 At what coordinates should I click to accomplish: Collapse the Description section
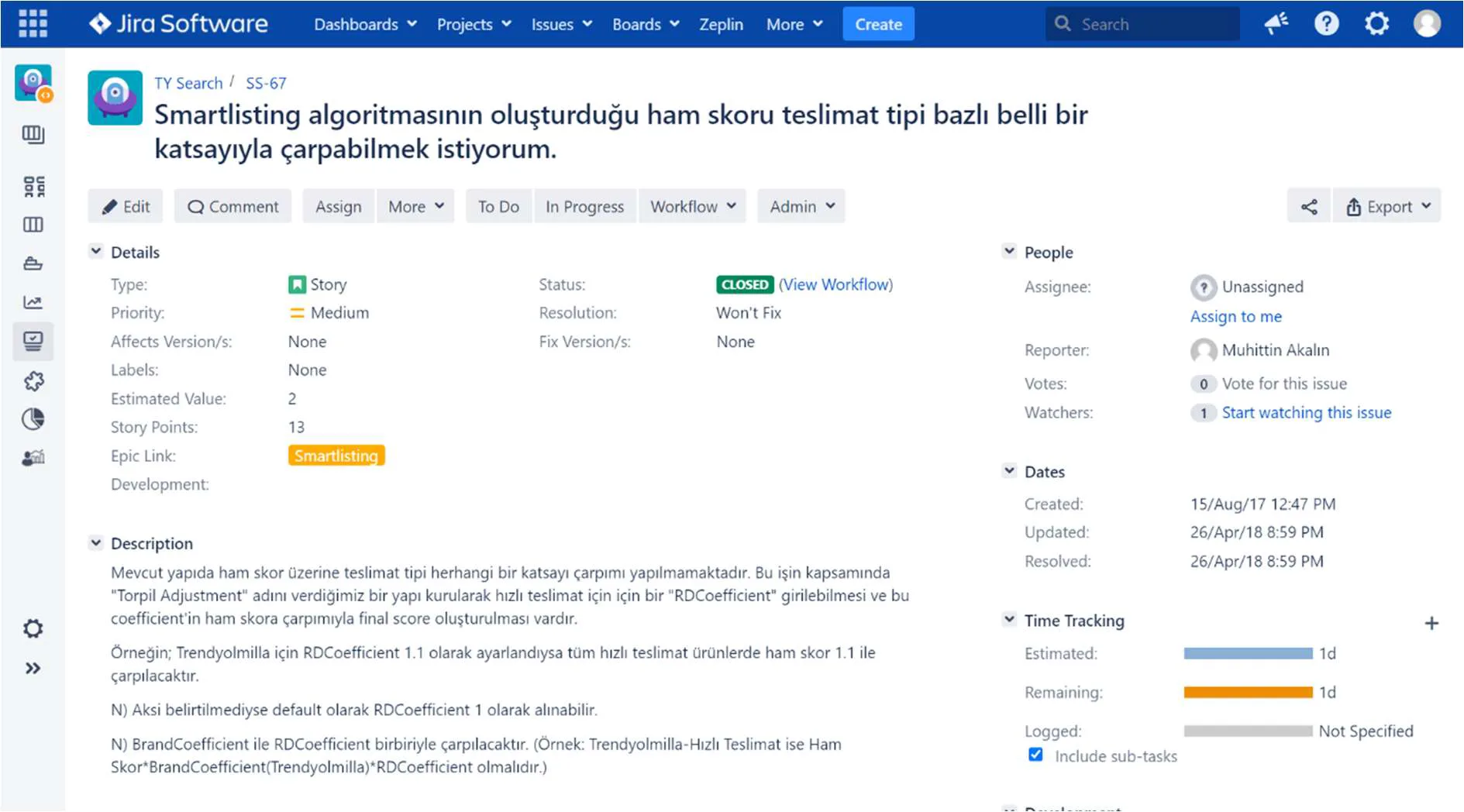click(x=96, y=542)
